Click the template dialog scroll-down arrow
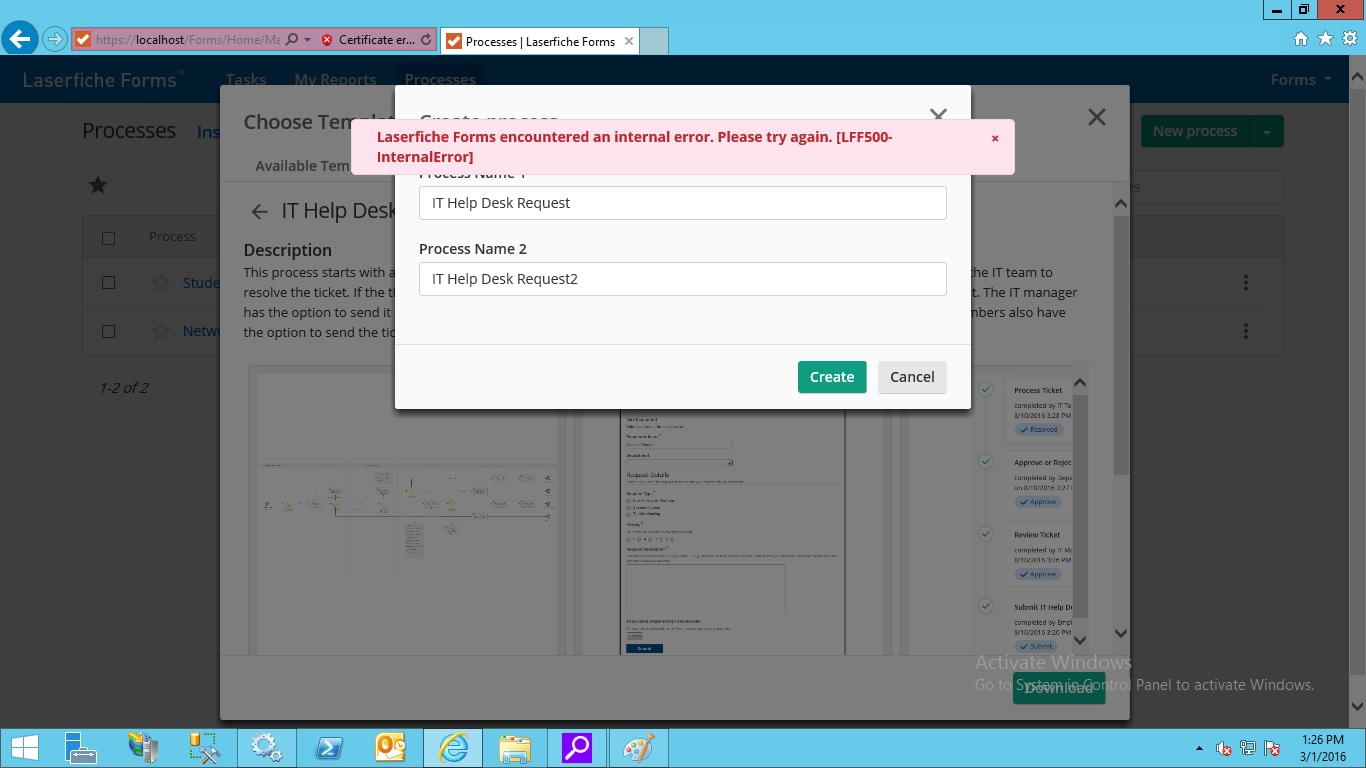 [x=1120, y=634]
